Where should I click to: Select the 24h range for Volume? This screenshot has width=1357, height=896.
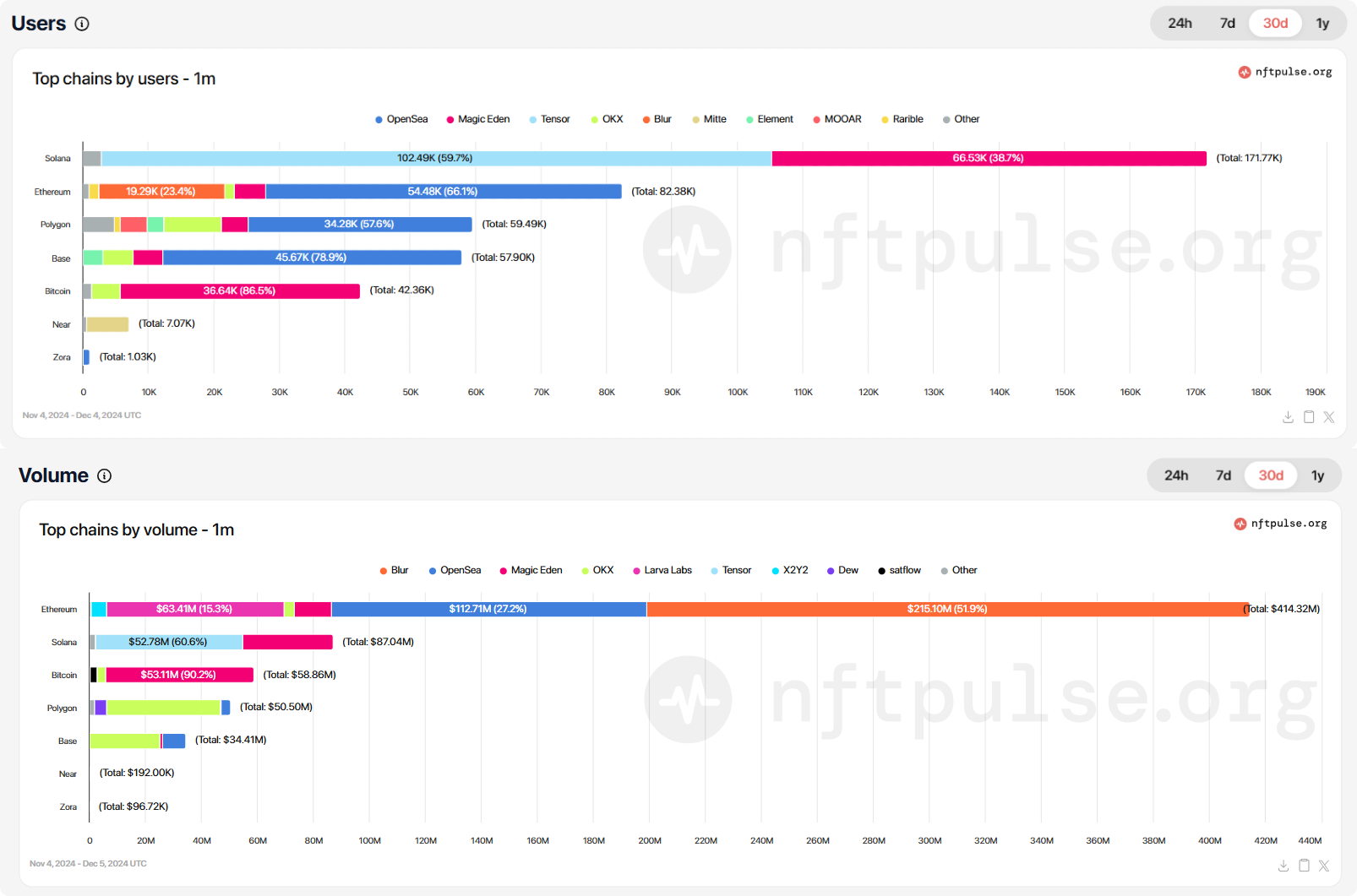1175,475
